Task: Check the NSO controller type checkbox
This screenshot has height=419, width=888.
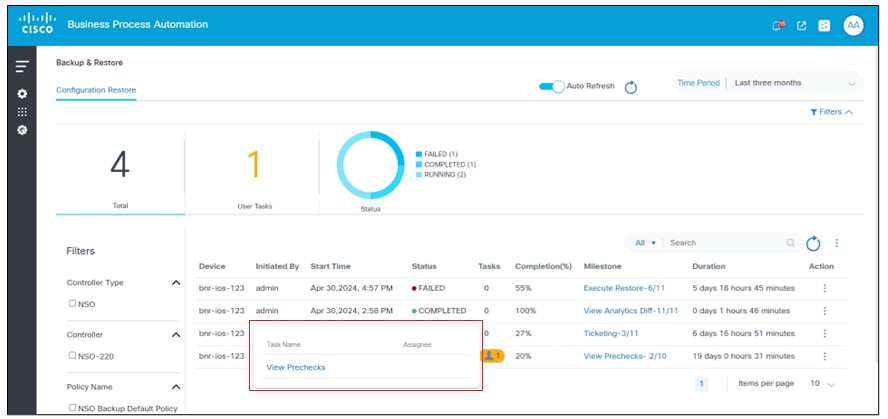Action: 72,303
